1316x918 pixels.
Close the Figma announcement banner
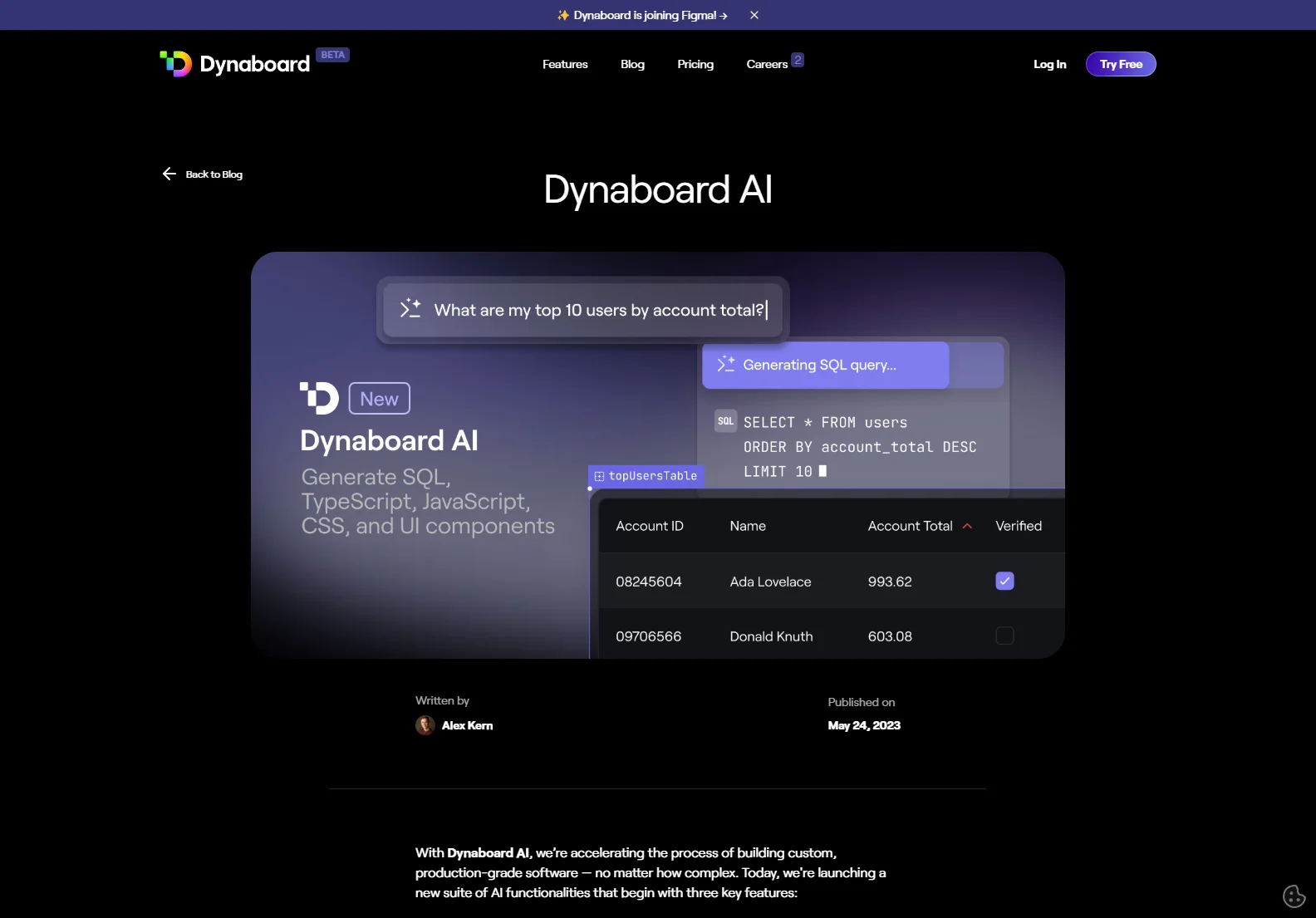[754, 15]
